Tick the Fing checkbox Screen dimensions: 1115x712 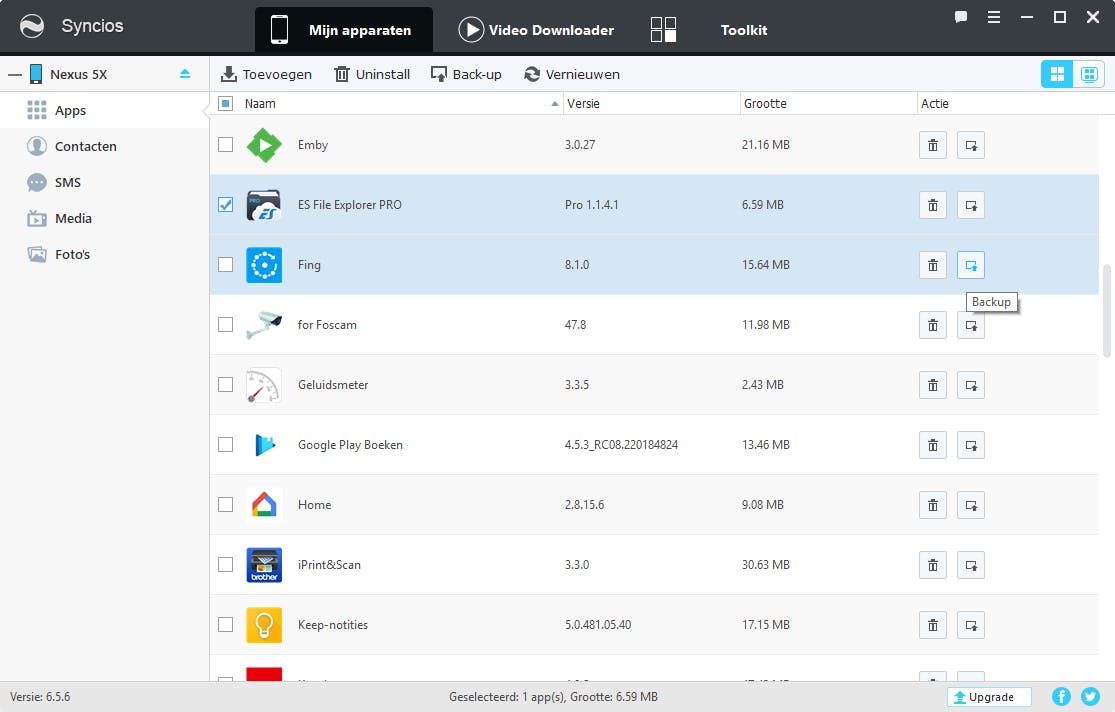[x=225, y=265]
